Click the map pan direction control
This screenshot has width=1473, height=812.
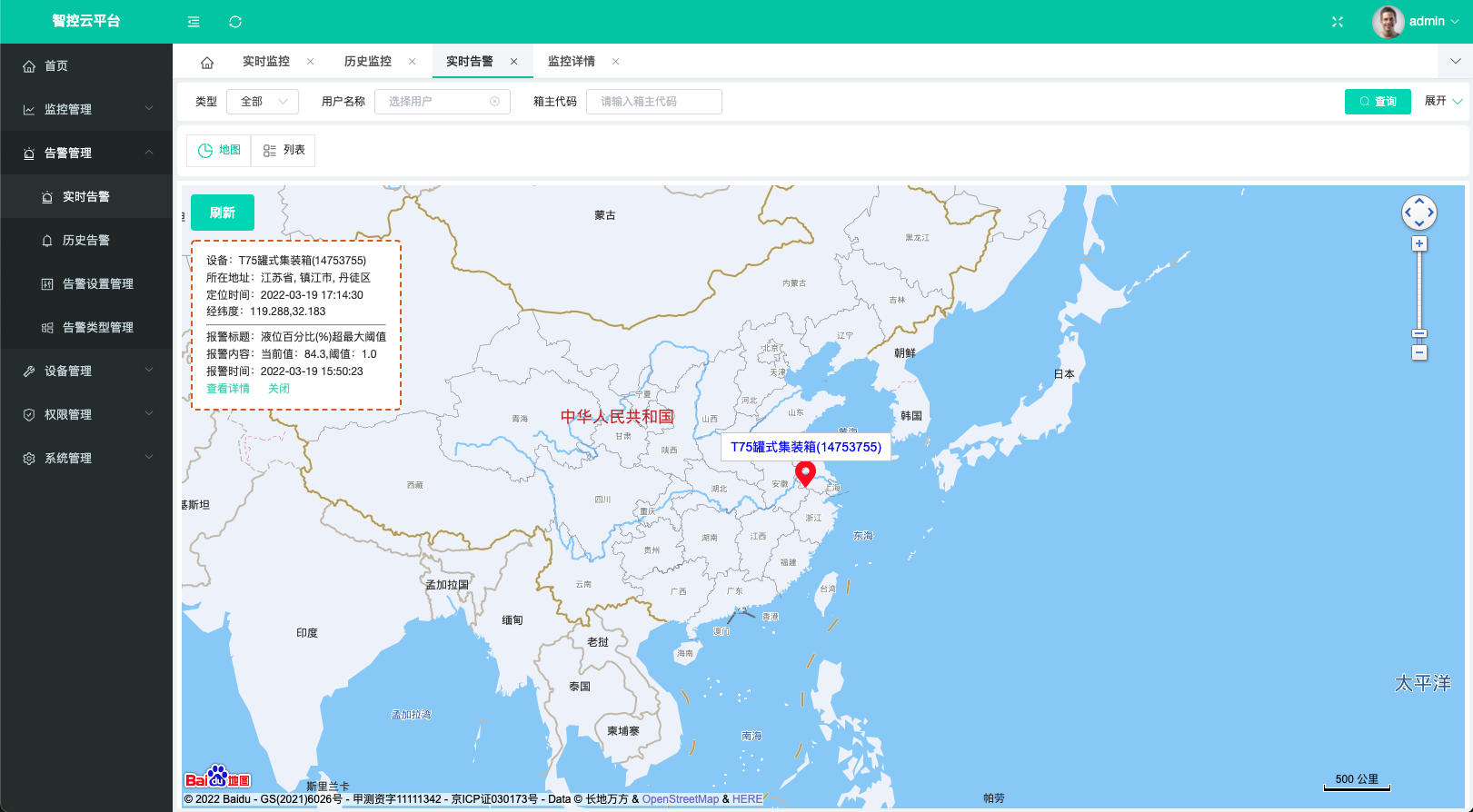tap(1418, 213)
